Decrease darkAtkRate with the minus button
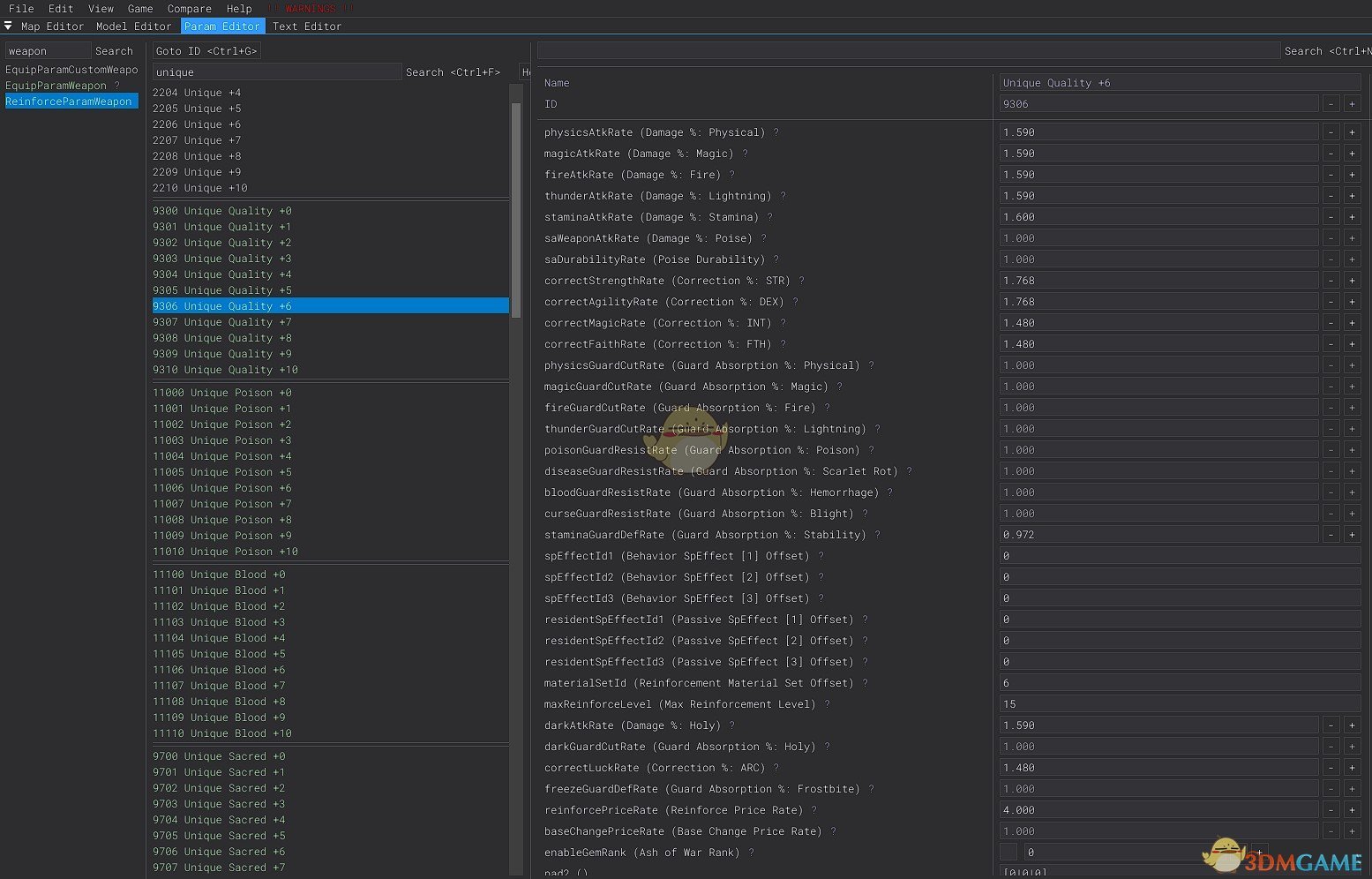Image resolution: width=1372 pixels, height=879 pixels. [1331, 725]
